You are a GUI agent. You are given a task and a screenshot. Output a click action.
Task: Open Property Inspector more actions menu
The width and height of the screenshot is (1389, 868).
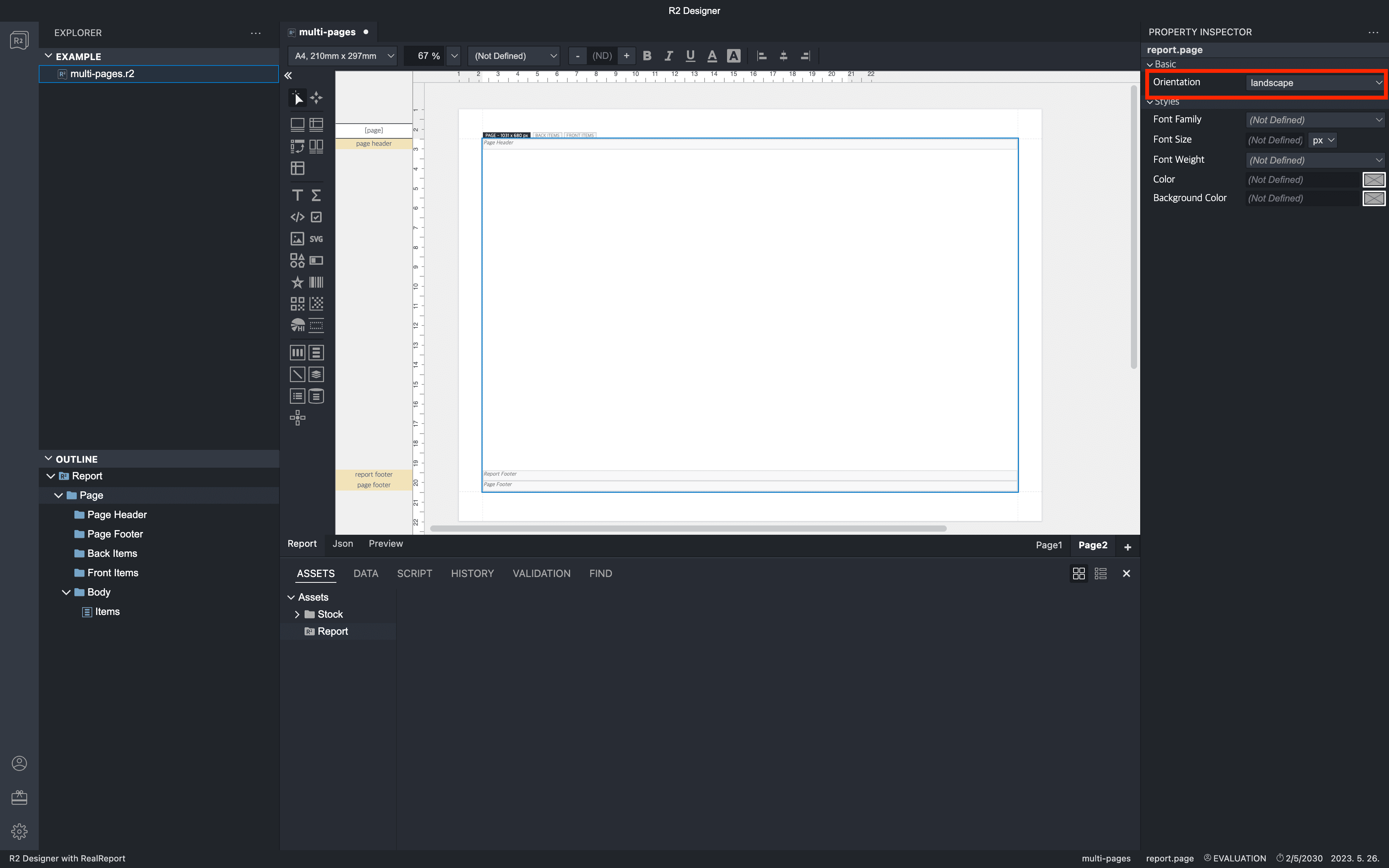click(1373, 33)
